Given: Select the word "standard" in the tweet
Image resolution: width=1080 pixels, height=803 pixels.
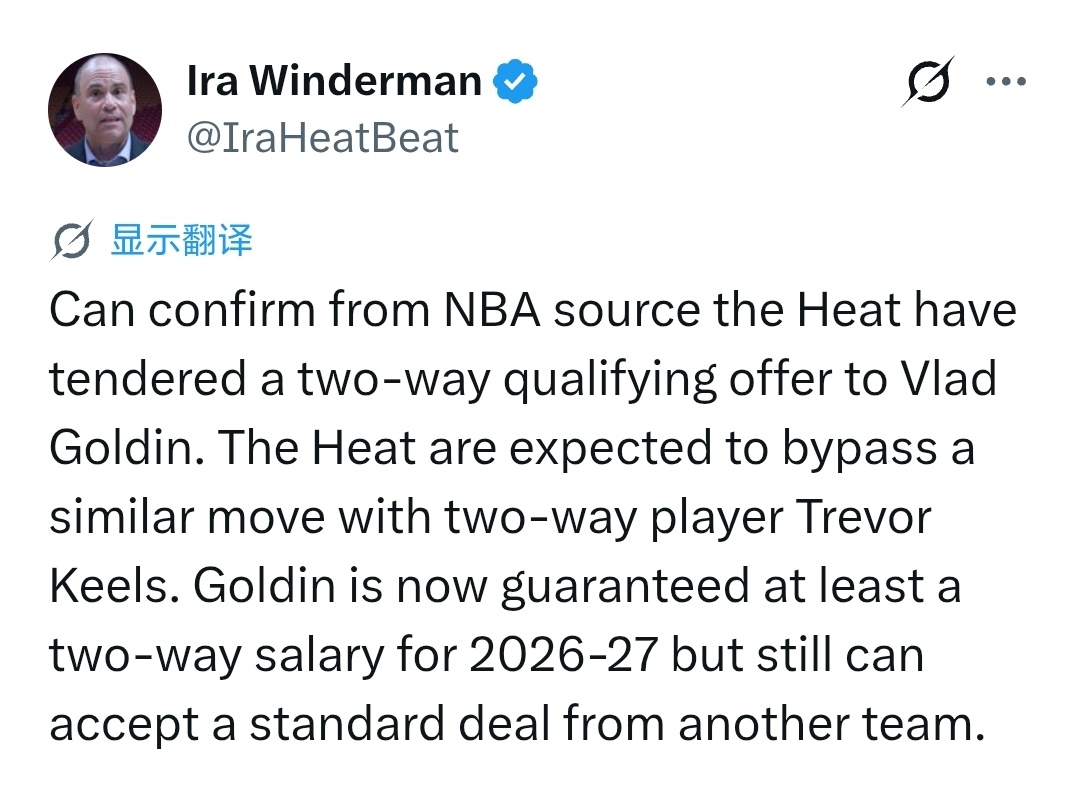Looking at the screenshot, I should tap(347, 723).
